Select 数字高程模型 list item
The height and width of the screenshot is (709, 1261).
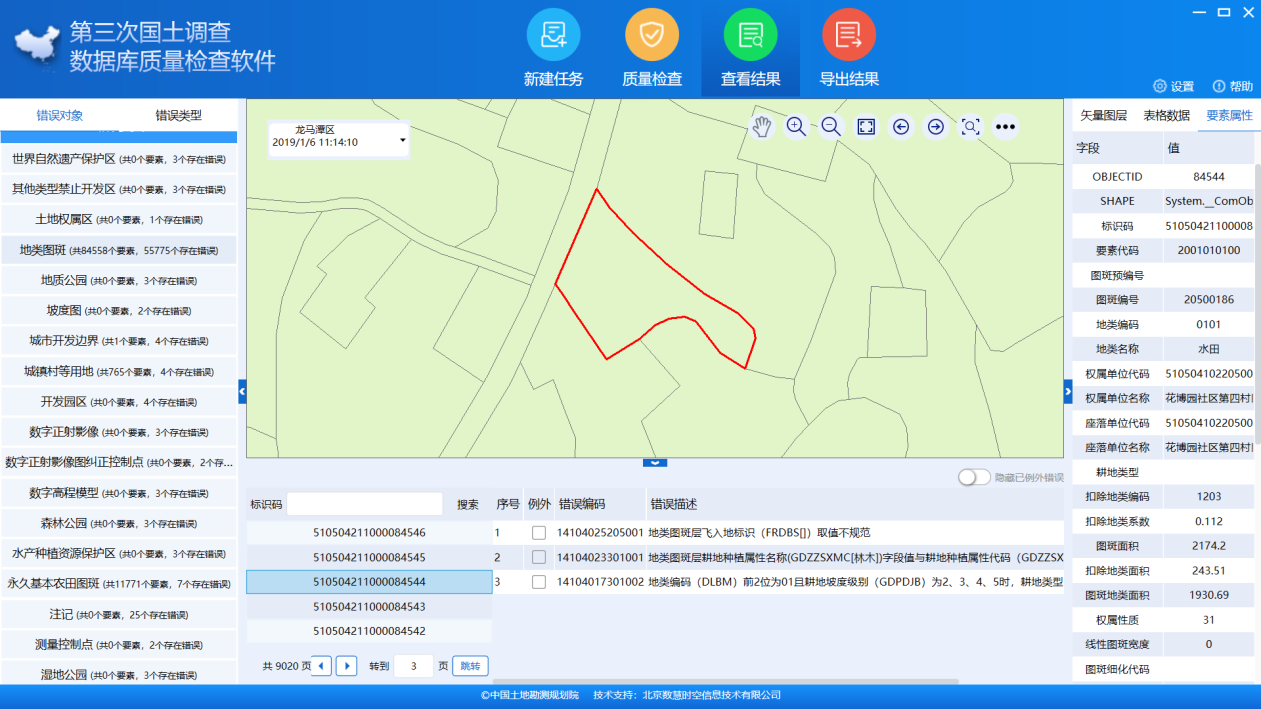click(118, 493)
